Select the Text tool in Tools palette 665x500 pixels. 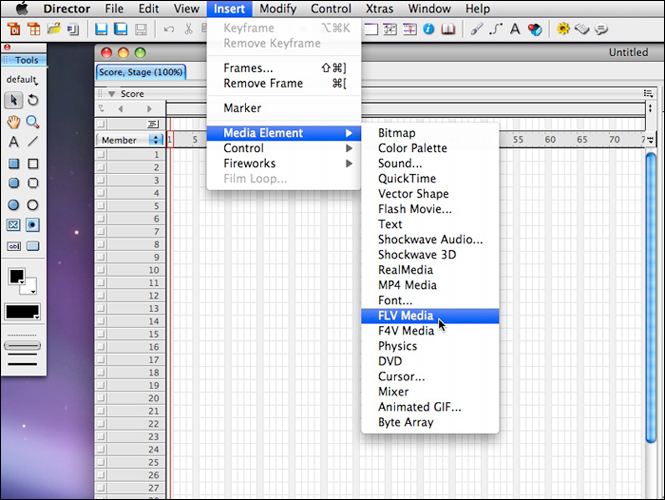tap(14, 142)
